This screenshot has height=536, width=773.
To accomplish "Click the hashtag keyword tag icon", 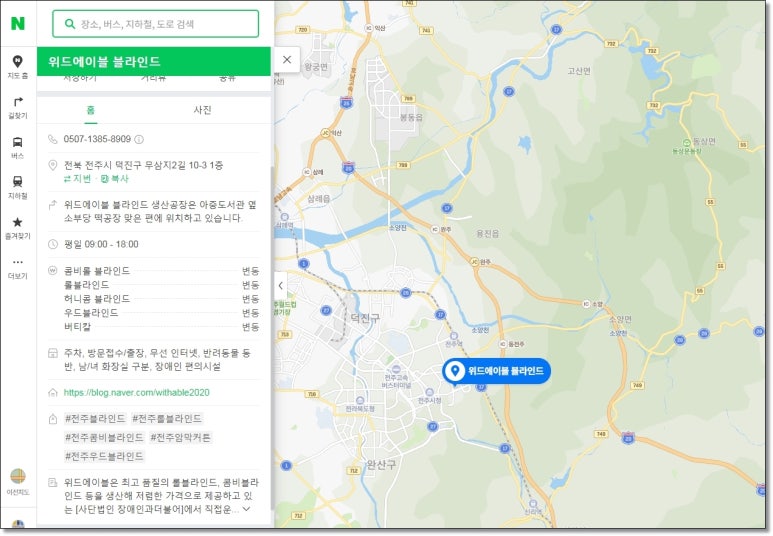I will pyautogui.click(x=53, y=419).
